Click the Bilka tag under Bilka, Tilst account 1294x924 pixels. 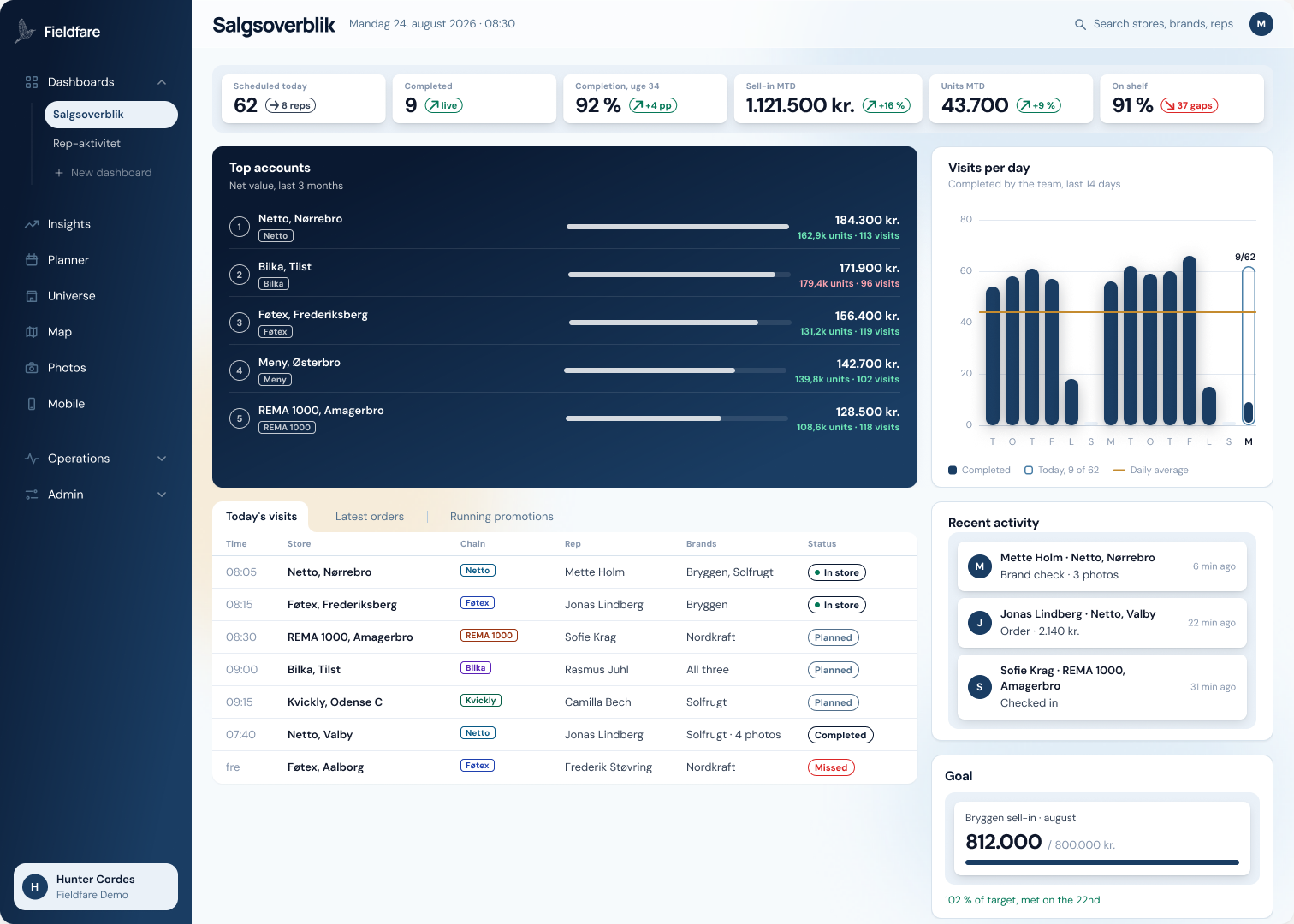point(274,284)
